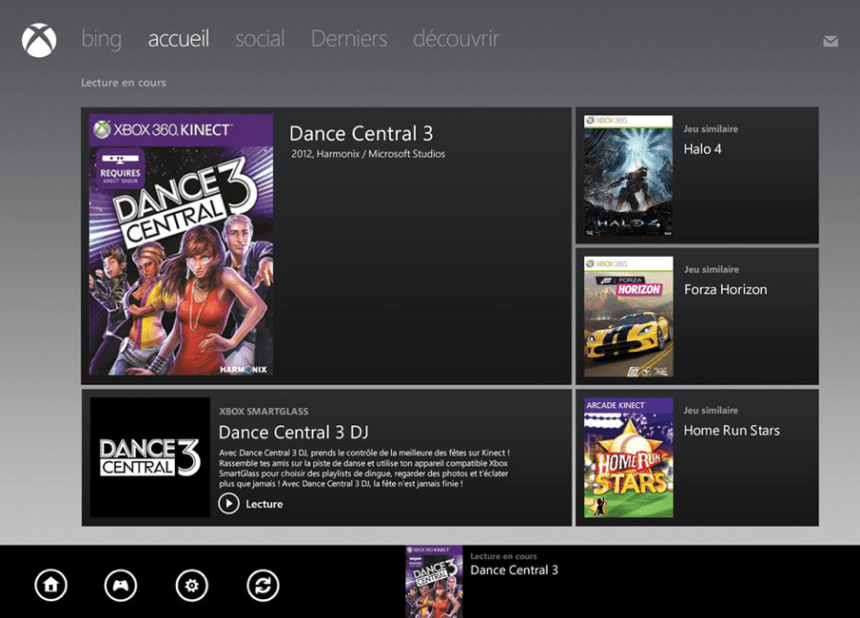Open the Dance Central 3 title link

(361, 134)
